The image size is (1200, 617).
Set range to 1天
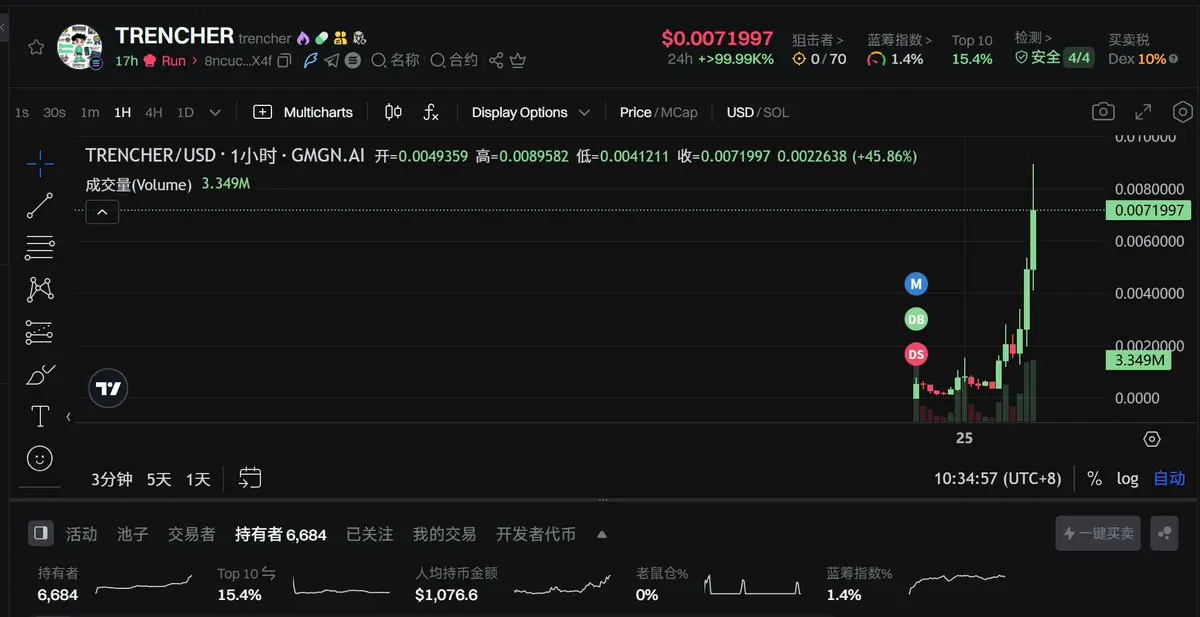pyautogui.click(x=198, y=479)
